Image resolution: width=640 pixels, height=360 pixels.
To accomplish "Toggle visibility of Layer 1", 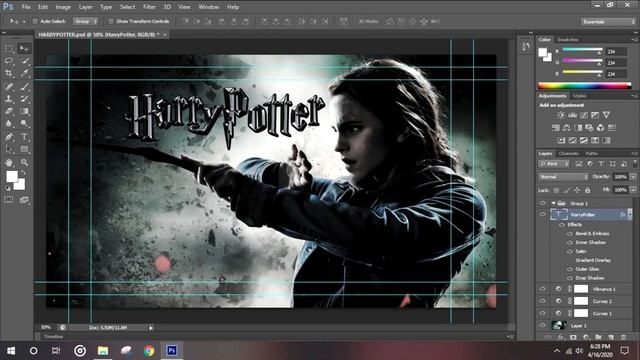I will 542,325.
